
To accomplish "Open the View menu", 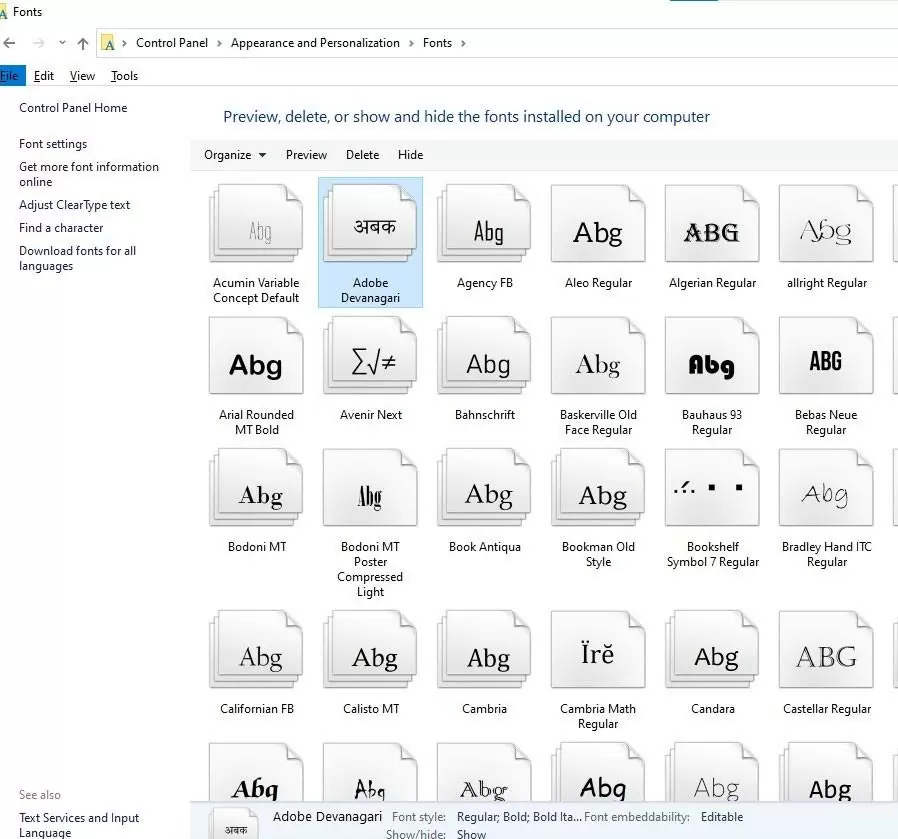I will (82, 76).
